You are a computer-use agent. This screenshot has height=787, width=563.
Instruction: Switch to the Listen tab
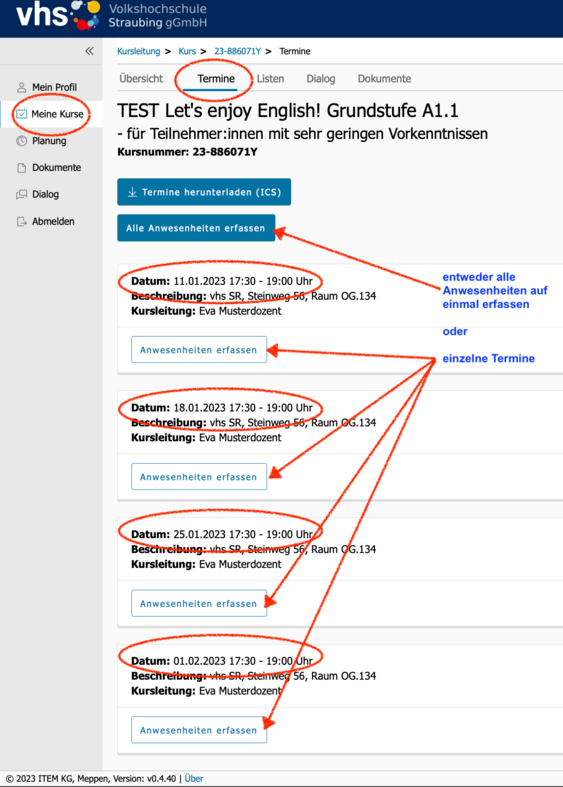click(270, 79)
